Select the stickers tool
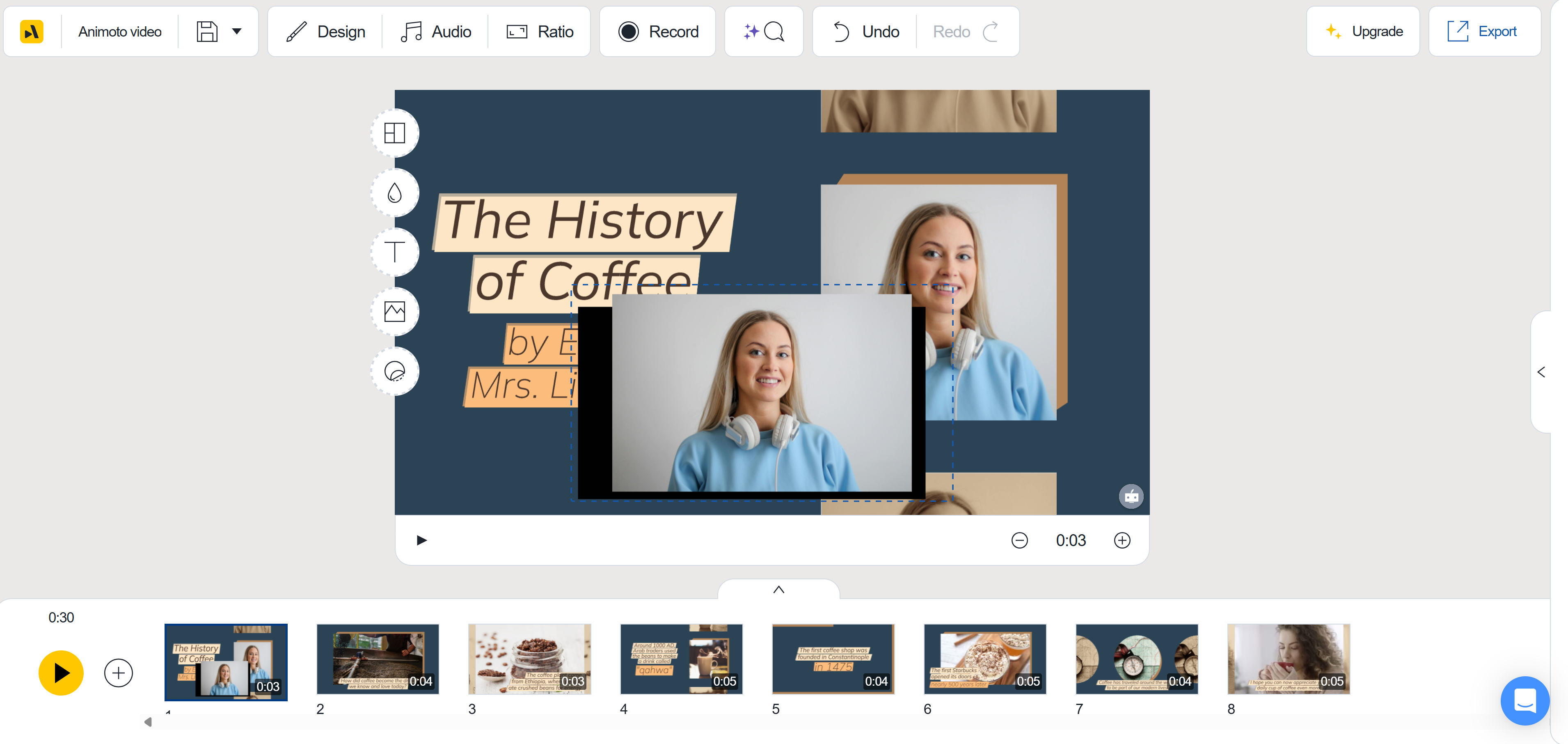Image resolution: width=1568 pixels, height=744 pixels. tap(394, 371)
